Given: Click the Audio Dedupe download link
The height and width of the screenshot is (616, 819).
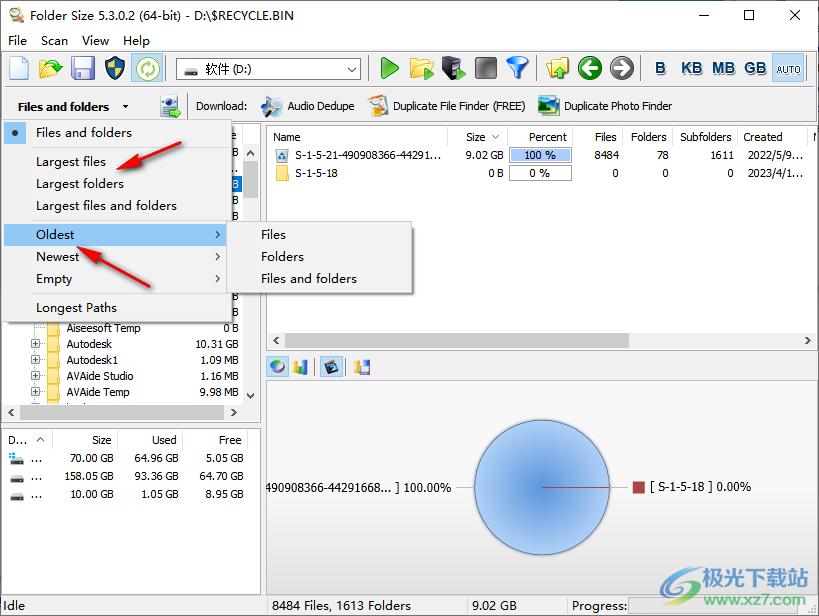Looking at the screenshot, I should coord(310,106).
